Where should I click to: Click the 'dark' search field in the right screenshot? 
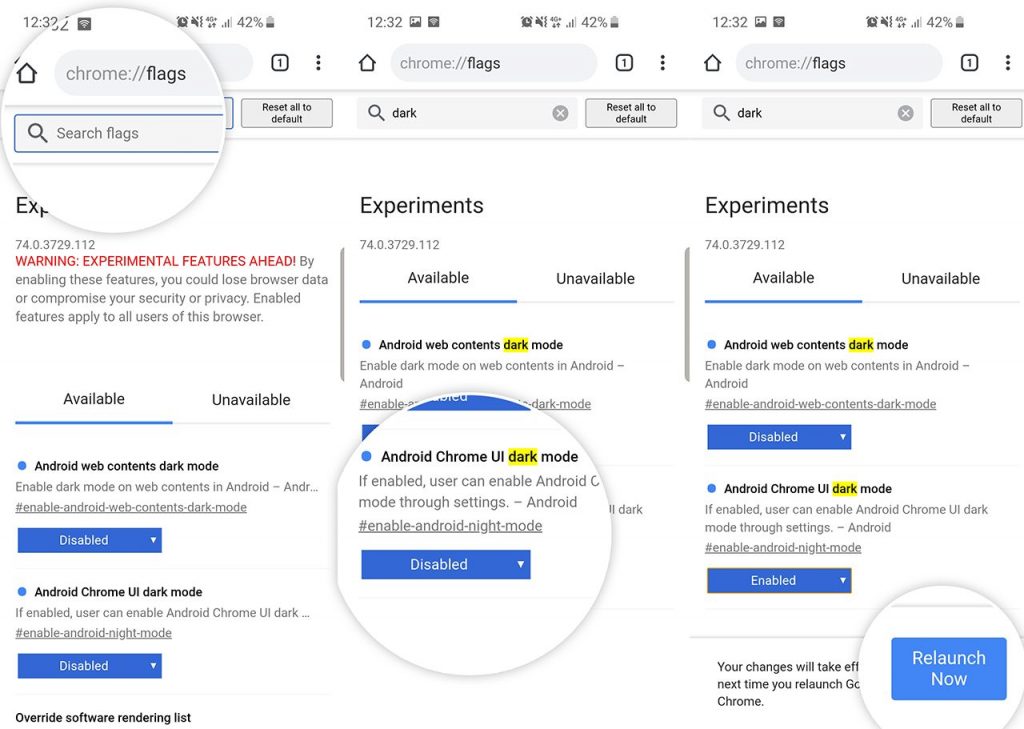point(812,113)
